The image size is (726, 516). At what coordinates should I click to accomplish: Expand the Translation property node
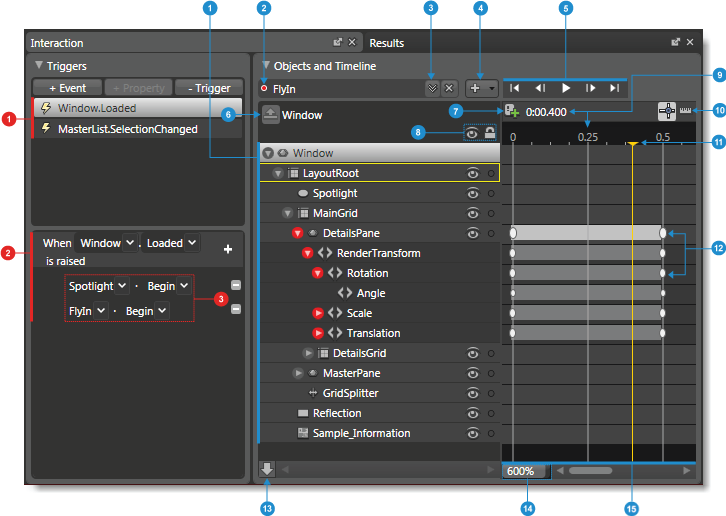click(318, 333)
